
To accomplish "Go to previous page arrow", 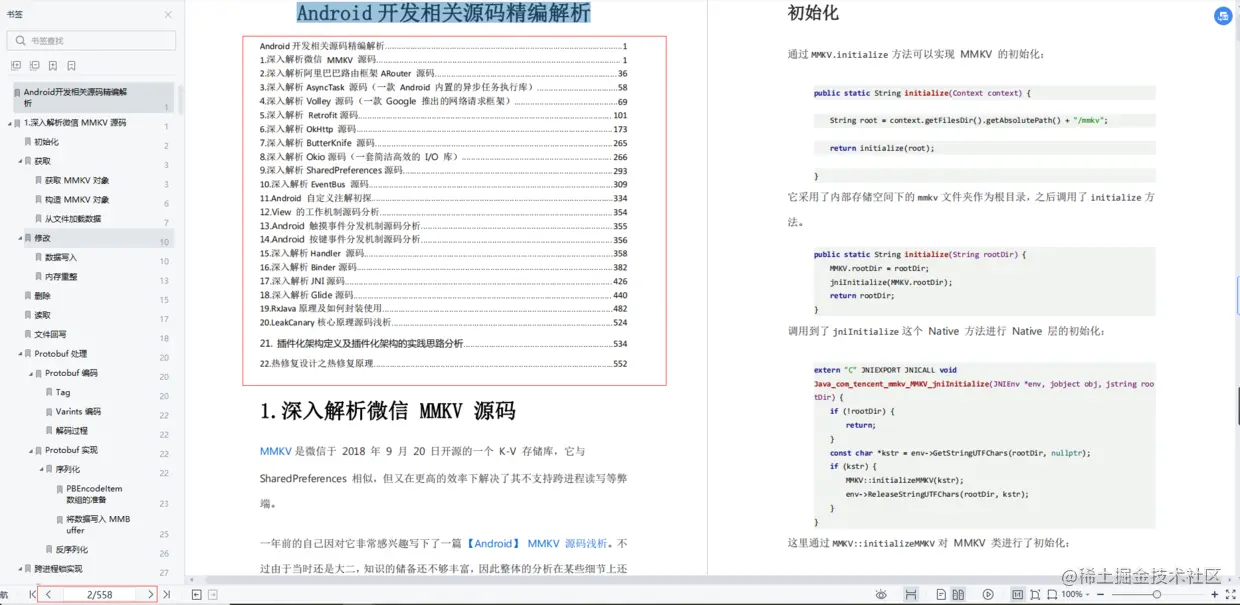I will point(49,594).
